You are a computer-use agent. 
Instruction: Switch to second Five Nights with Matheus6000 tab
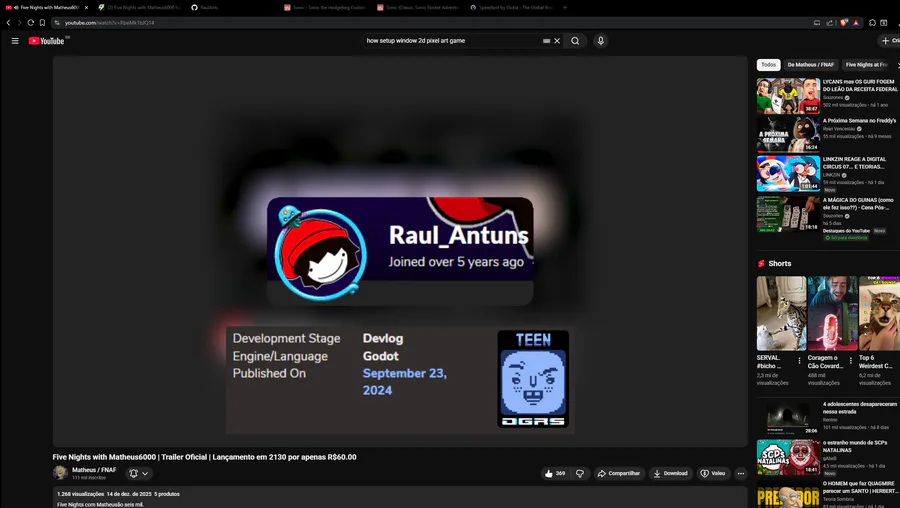pos(139,7)
